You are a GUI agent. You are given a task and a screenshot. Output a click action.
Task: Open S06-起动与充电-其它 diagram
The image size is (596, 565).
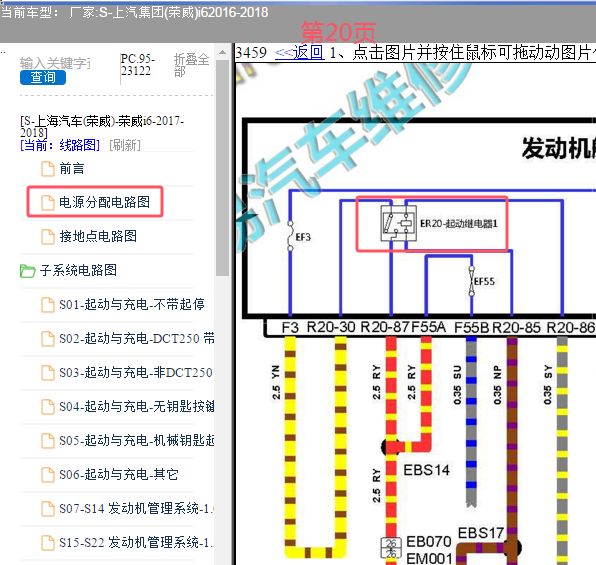pyautogui.click(x=119, y=475)
